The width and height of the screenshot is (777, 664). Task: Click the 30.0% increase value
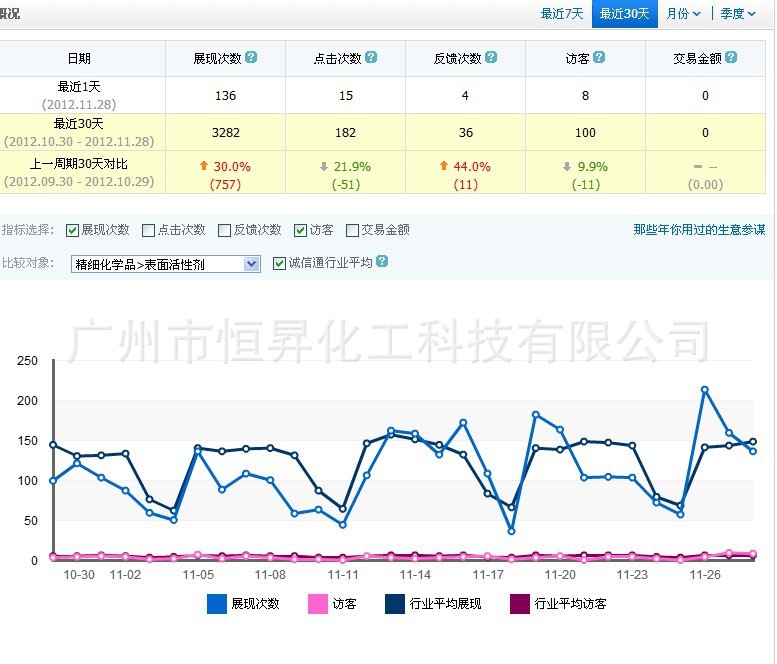pyautogui.click(x=232, y=166)
